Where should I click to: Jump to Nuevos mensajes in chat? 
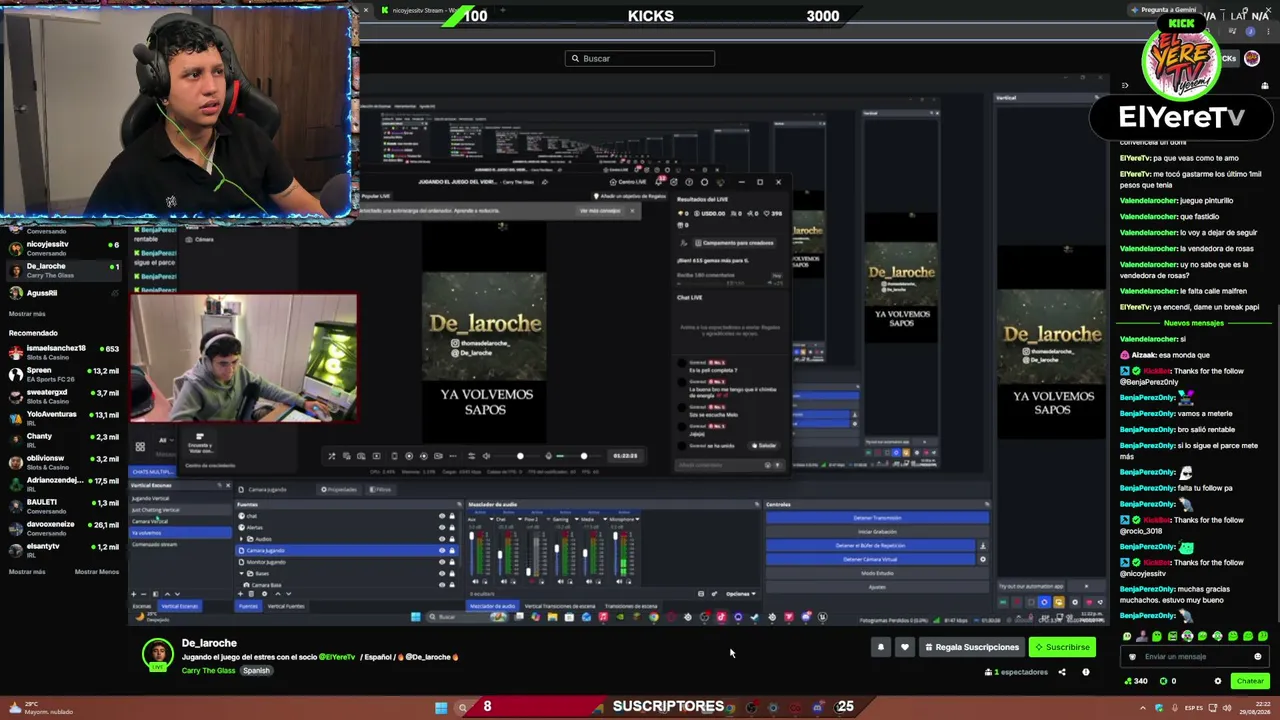tap(1193, 323)
